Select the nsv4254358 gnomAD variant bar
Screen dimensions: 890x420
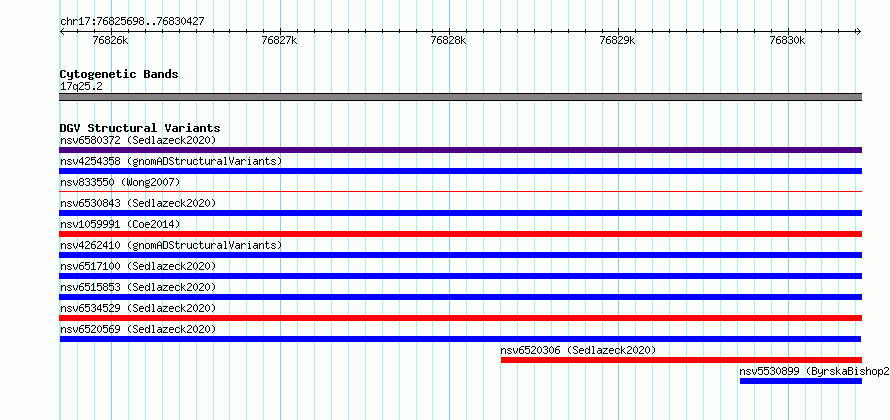[460, 171]
